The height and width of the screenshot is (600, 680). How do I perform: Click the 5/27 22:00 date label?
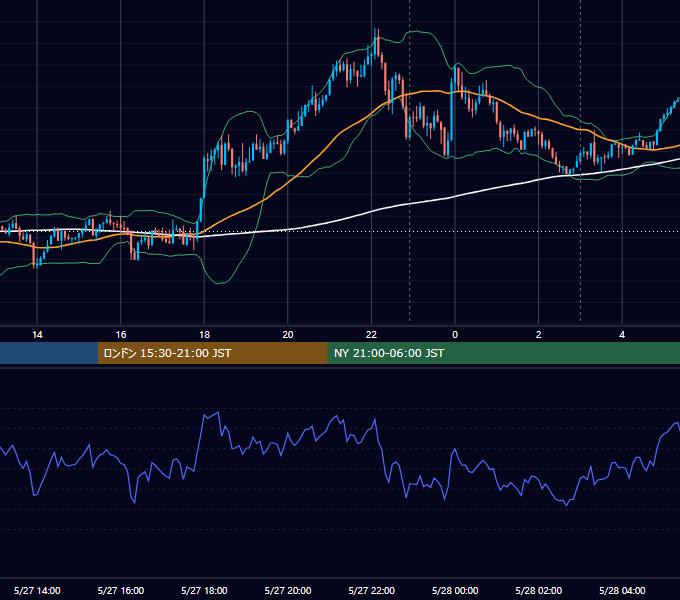point(371,590)
